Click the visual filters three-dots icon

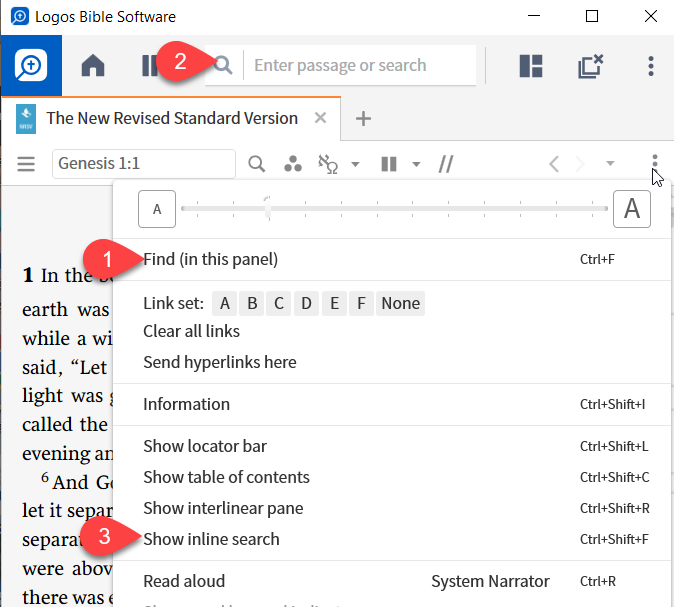[293, 164]
